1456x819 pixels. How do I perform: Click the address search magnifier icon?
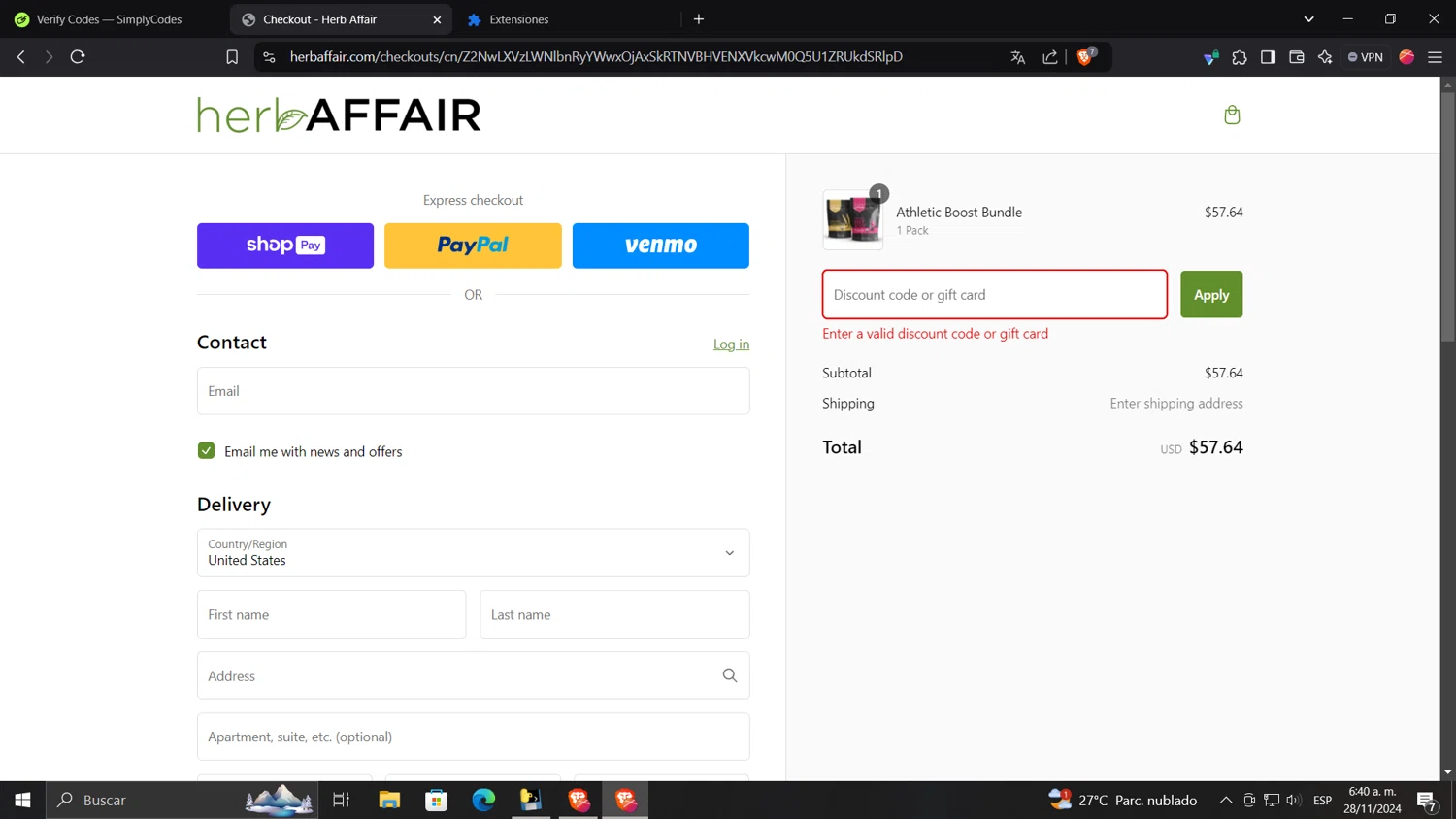730,675
